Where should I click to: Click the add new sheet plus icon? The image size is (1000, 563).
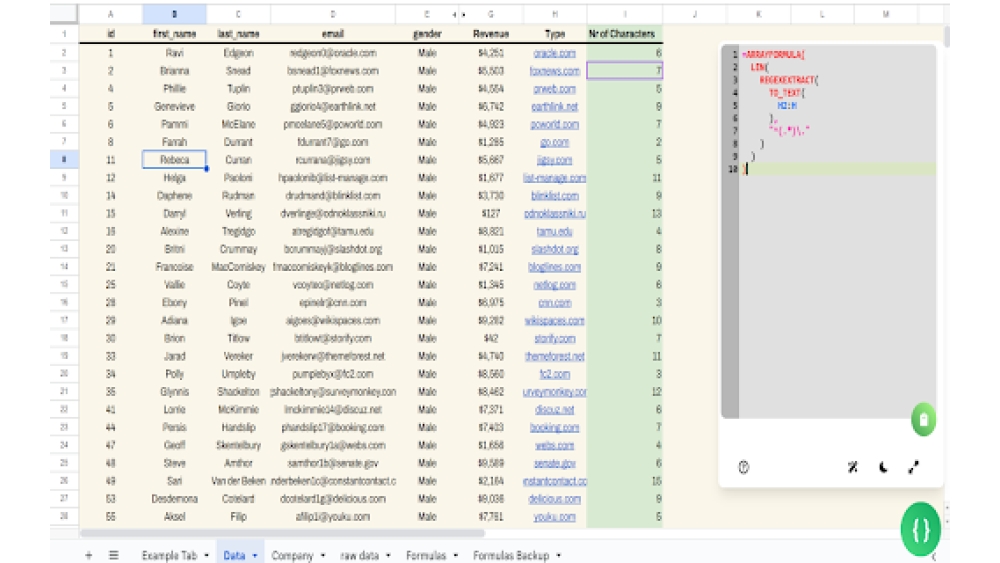tap(89, 555)
